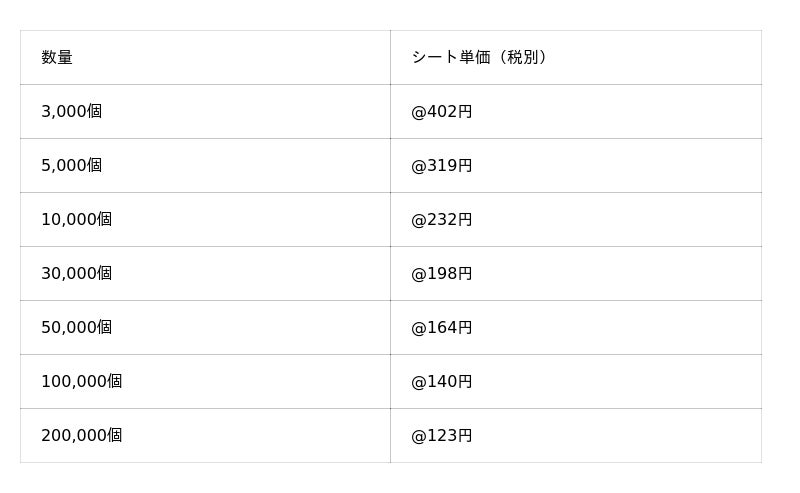Select the 3,000個 quantity cell
This screenshot has width=800, height=493.
point(72,112)
